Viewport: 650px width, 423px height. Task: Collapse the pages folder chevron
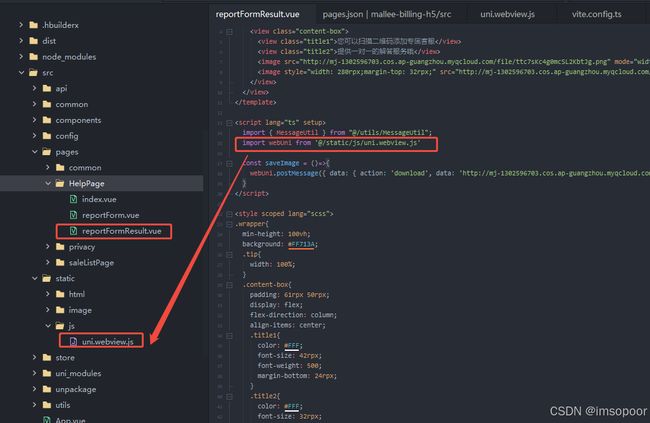[x=34, y=152]
